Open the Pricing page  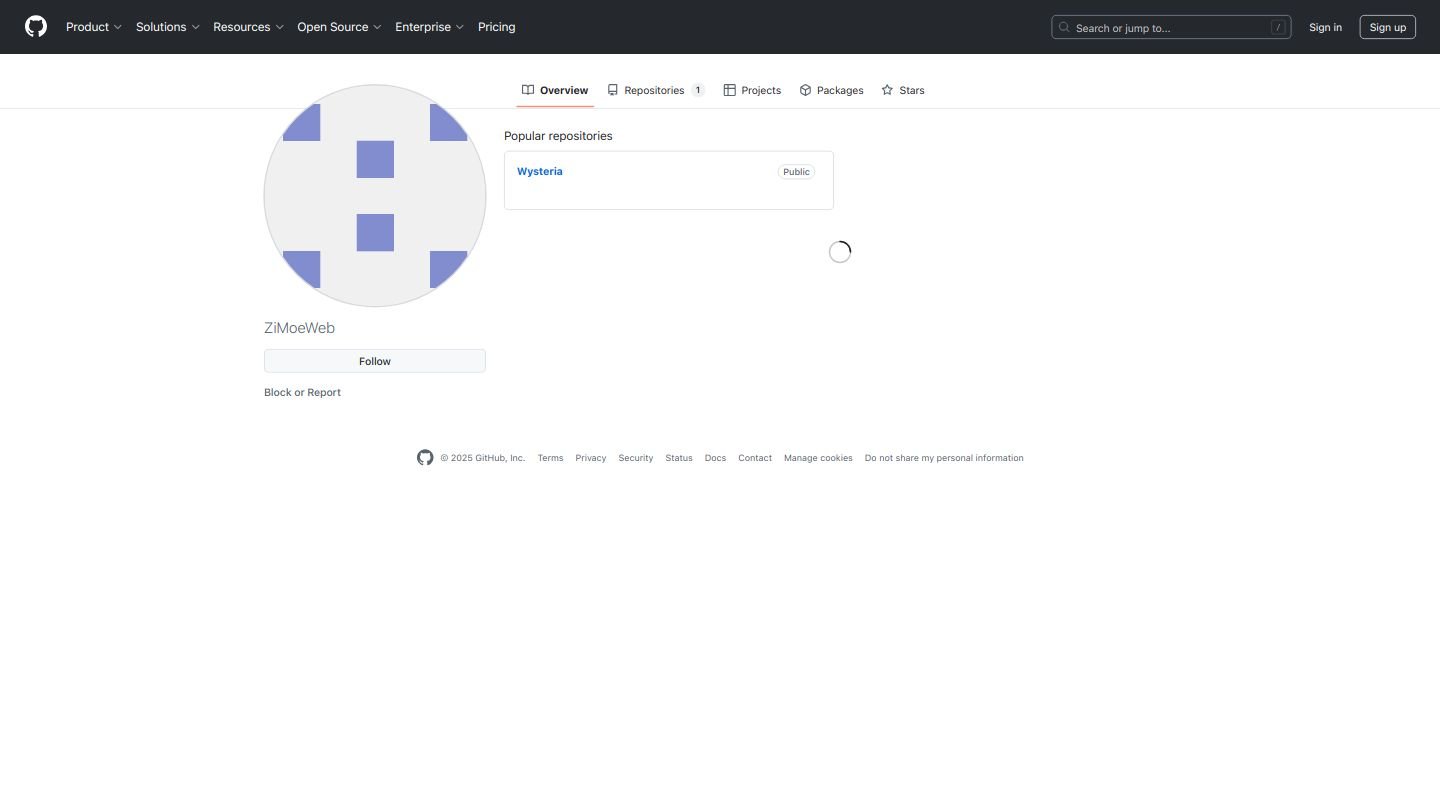[497, 27]
